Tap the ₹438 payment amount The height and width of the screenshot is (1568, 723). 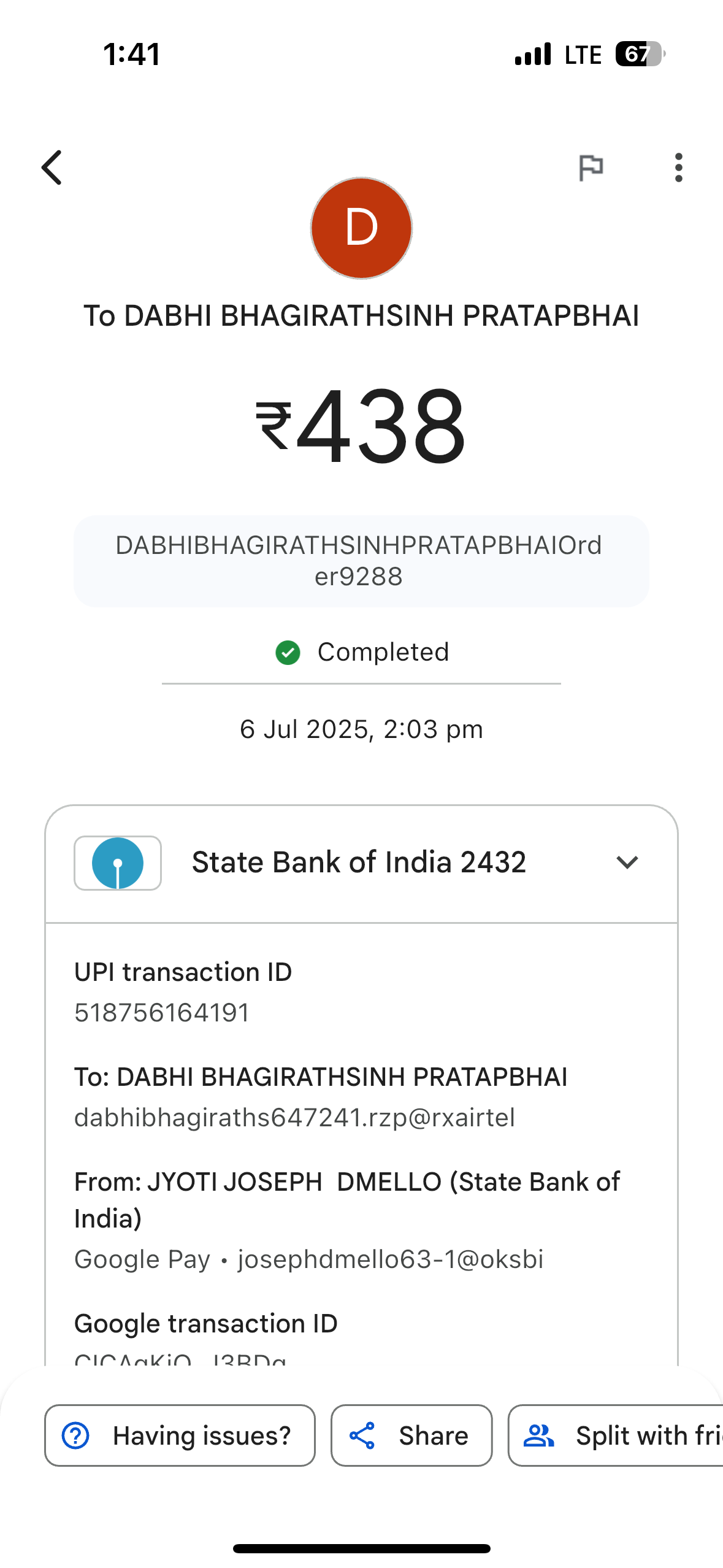361,425
